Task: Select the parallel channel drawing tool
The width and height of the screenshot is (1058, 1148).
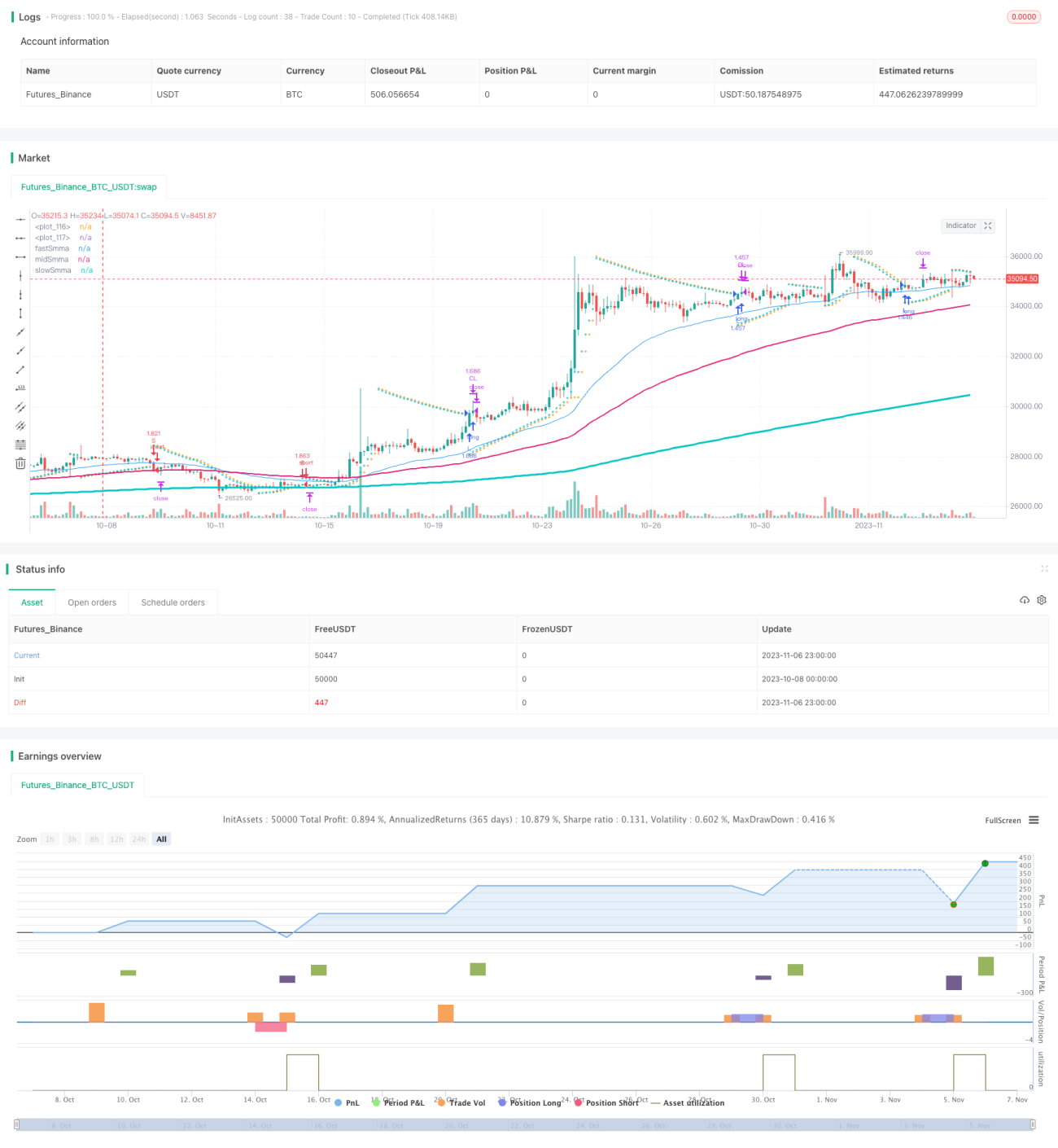Action: click(x=20, y=407)
